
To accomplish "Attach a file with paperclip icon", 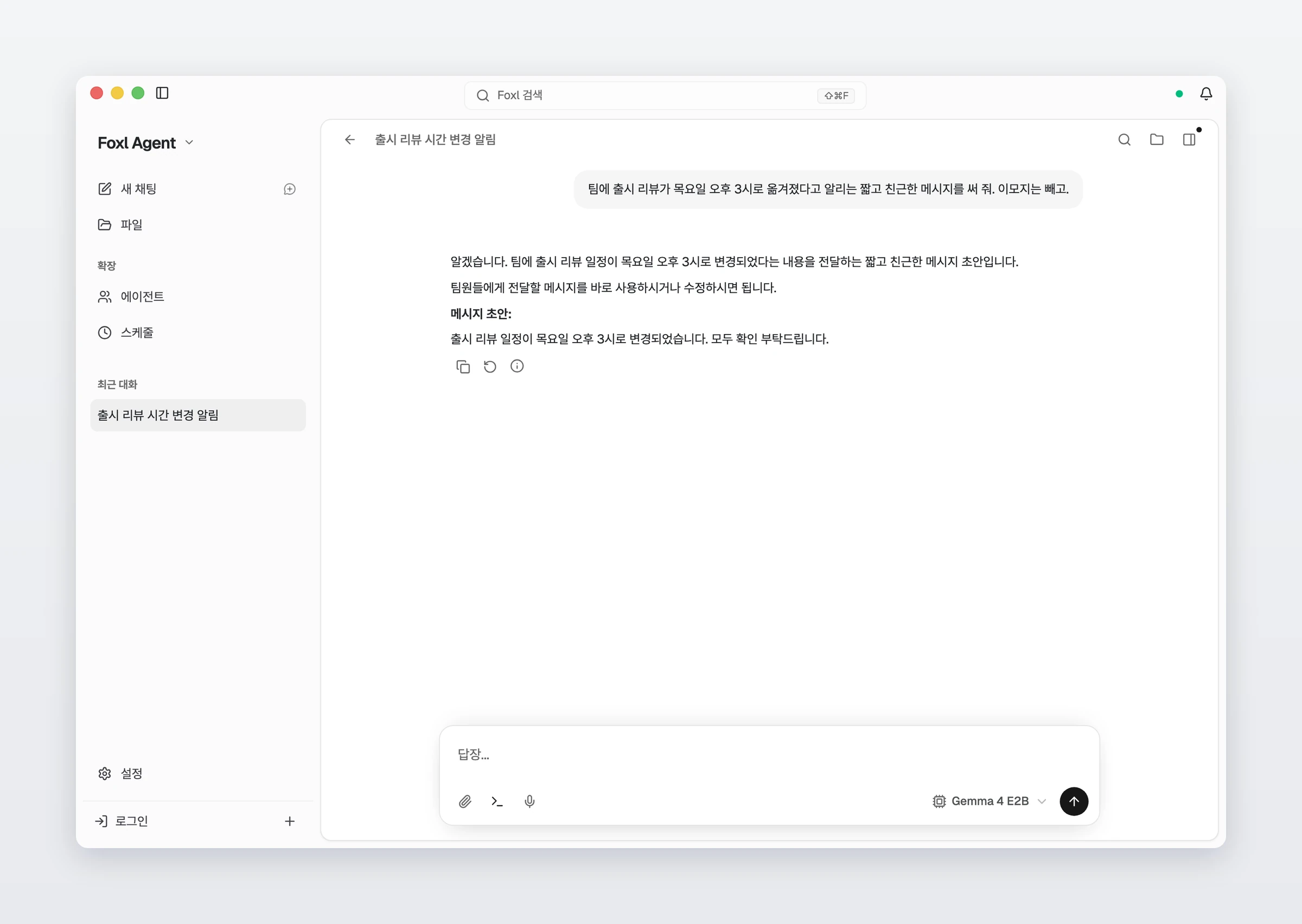I will click(x=465, y=801).
